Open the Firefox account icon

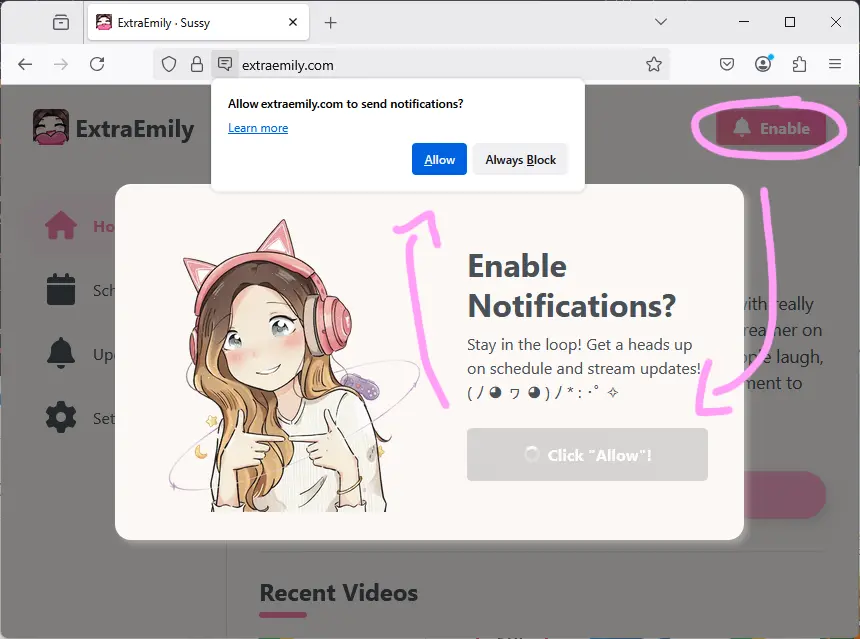(x=763, y=62)
